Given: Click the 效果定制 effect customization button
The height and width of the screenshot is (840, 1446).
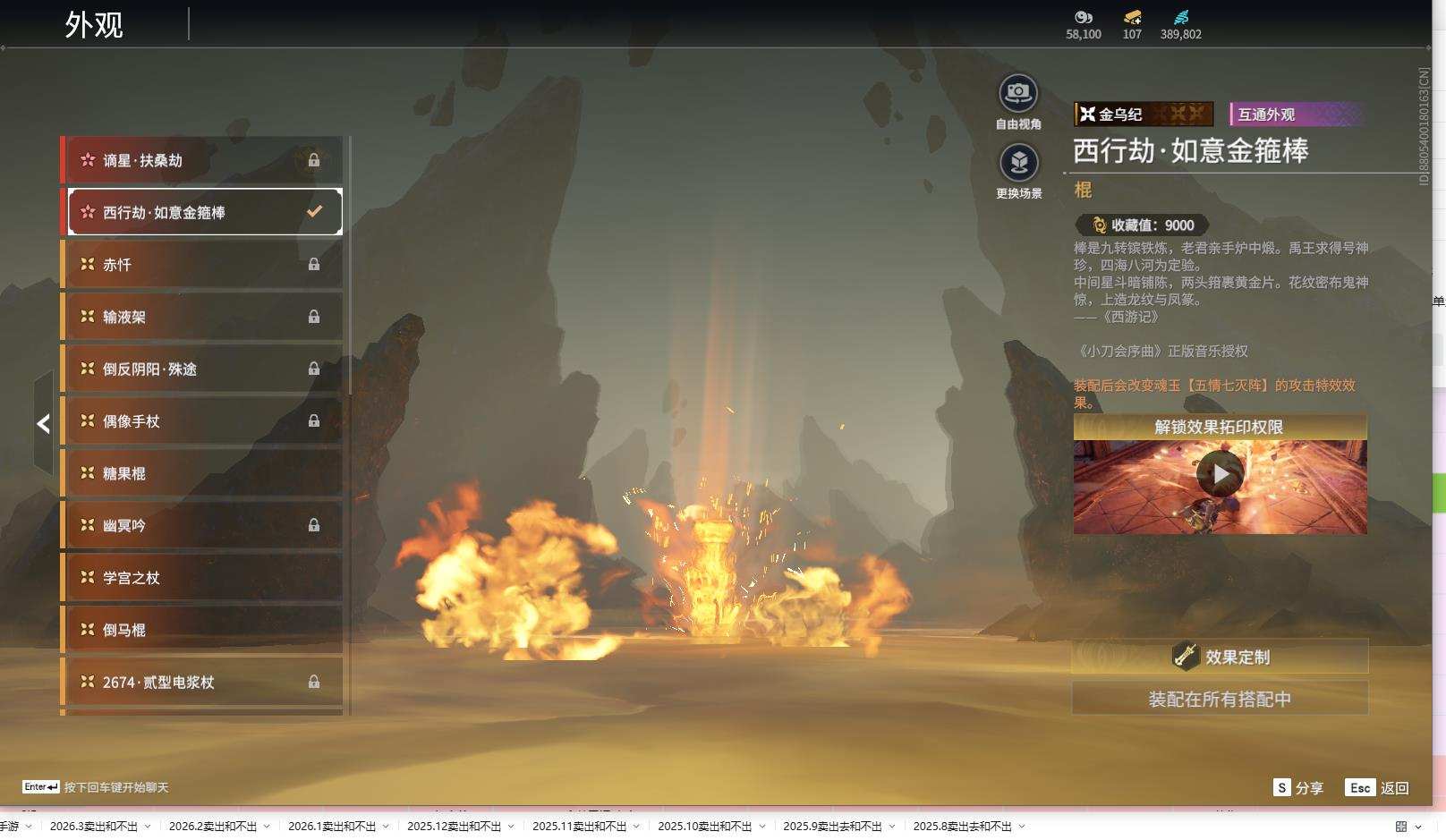Looking at the screenshot, I should pos(1220,657).
